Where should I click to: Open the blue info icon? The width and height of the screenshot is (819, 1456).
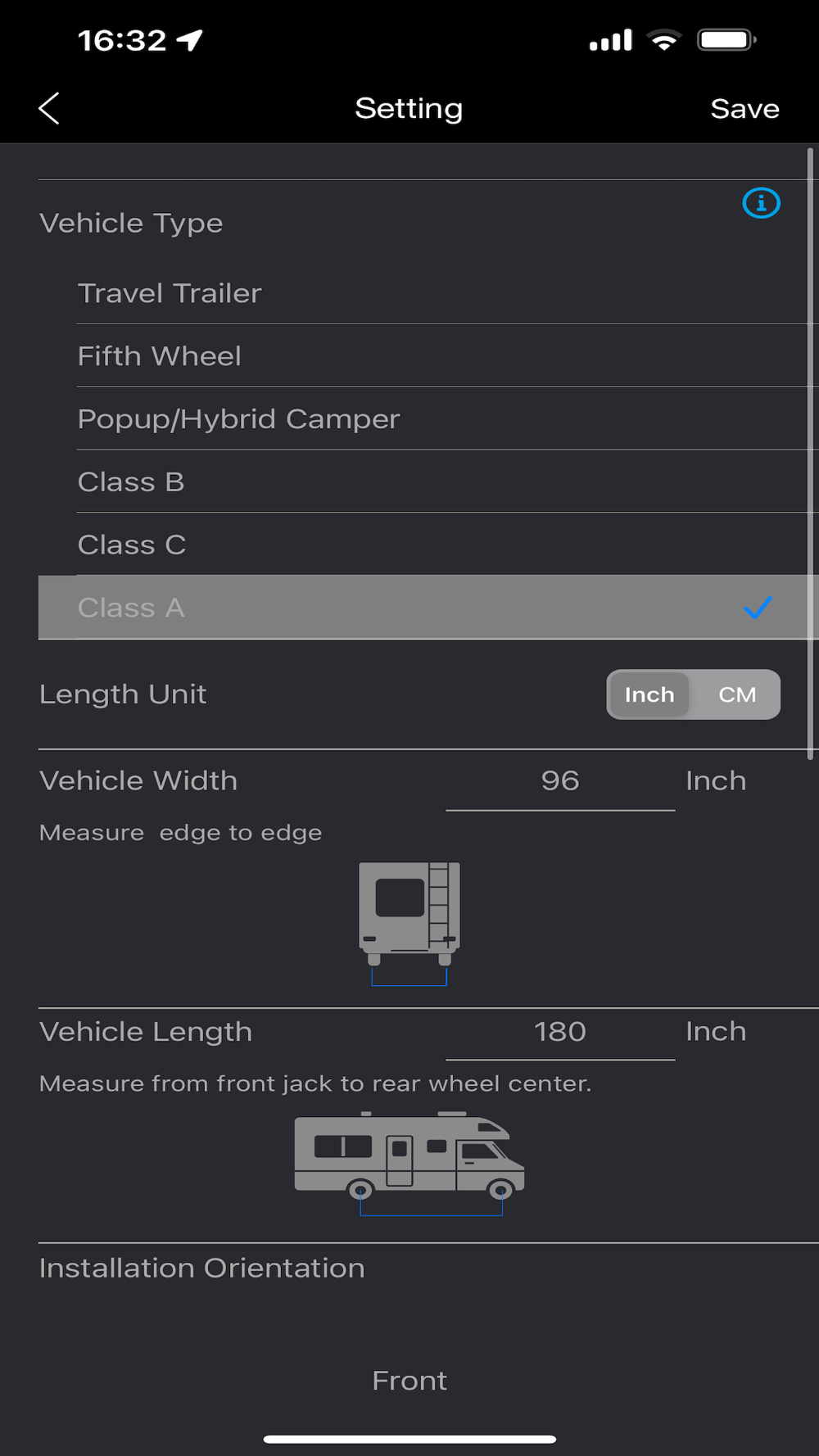[x=761, y=203]
